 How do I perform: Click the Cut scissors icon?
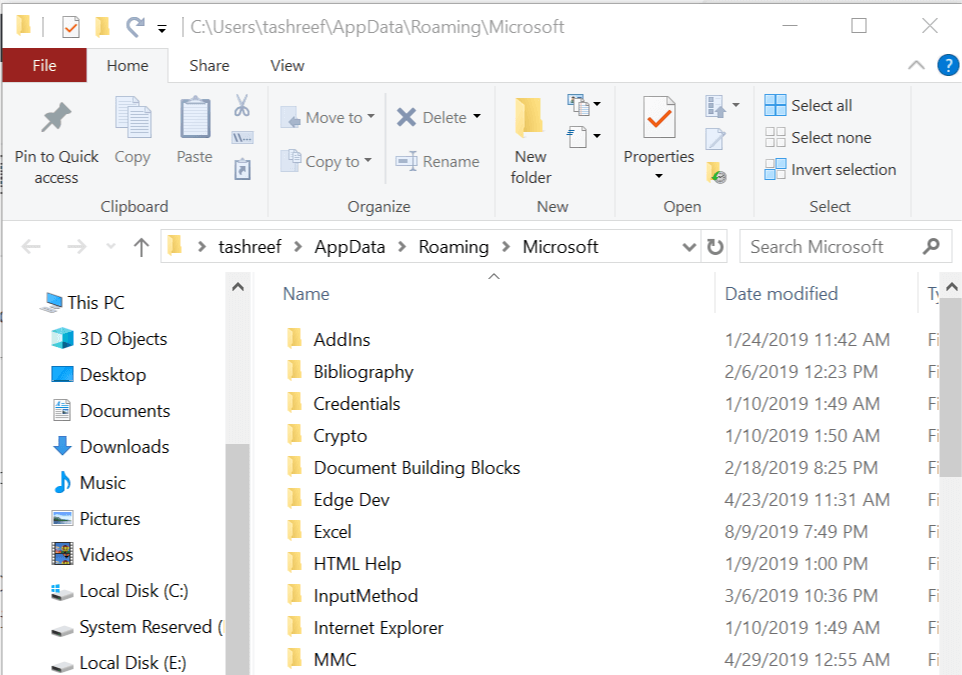[242, 106]
